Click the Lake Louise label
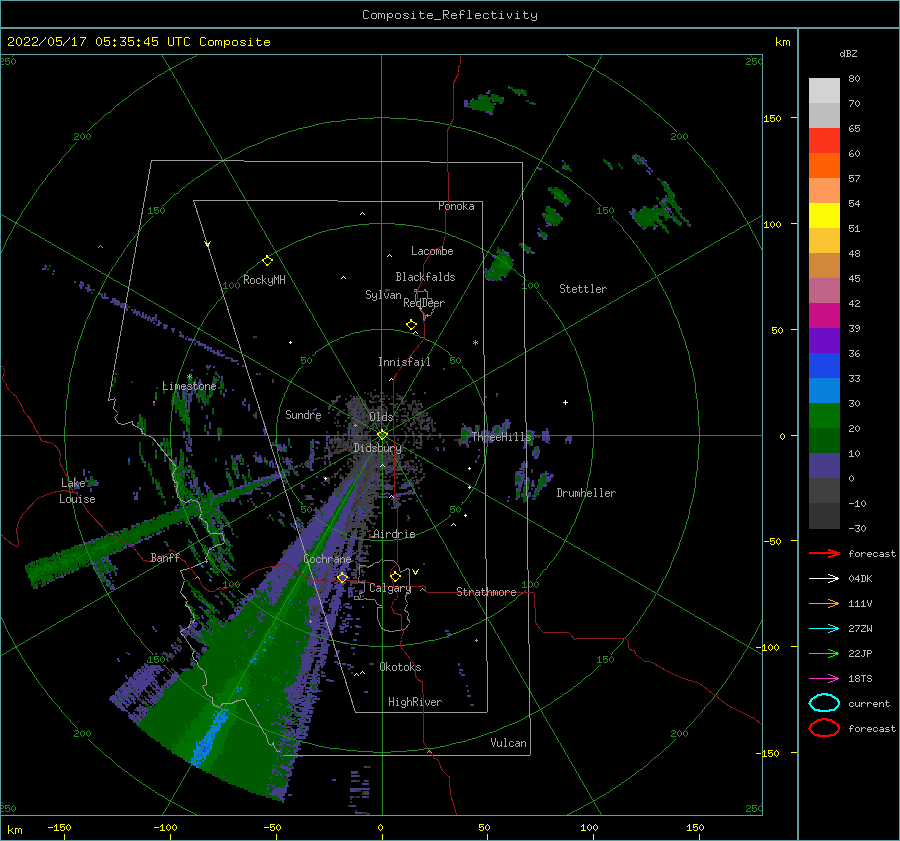Screen dimensions: 900x841 [78, 491]
